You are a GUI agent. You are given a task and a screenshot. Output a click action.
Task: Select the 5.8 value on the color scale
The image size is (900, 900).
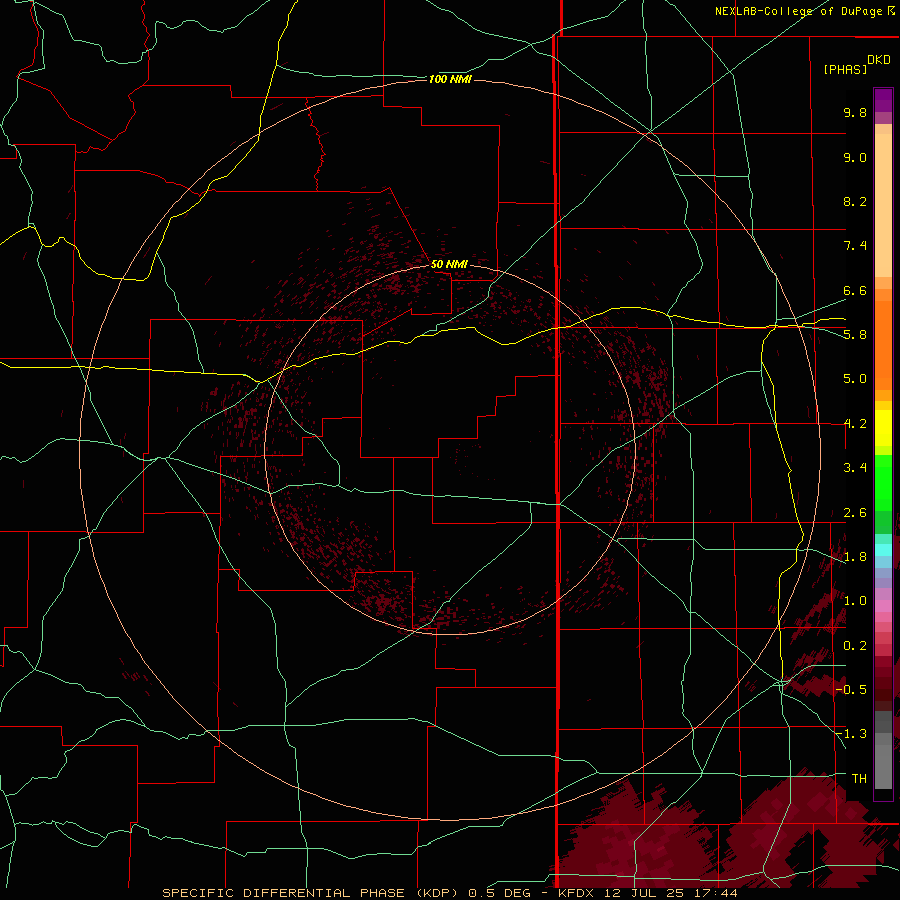(855, 335)
